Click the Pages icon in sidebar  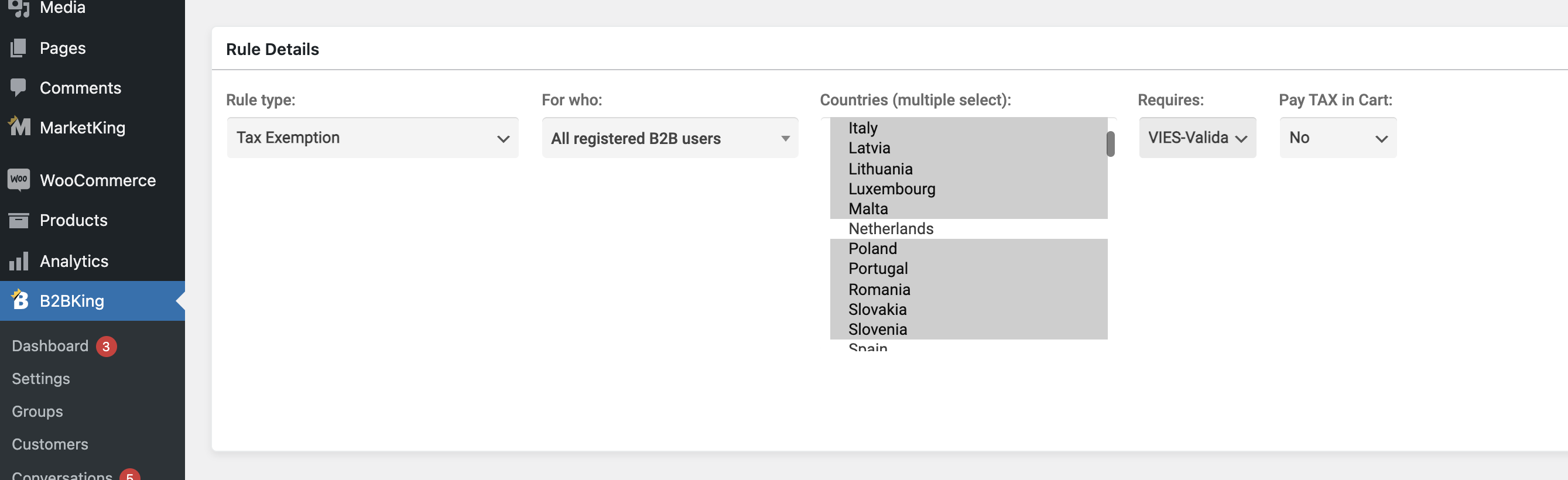click(x=19, y=48)
